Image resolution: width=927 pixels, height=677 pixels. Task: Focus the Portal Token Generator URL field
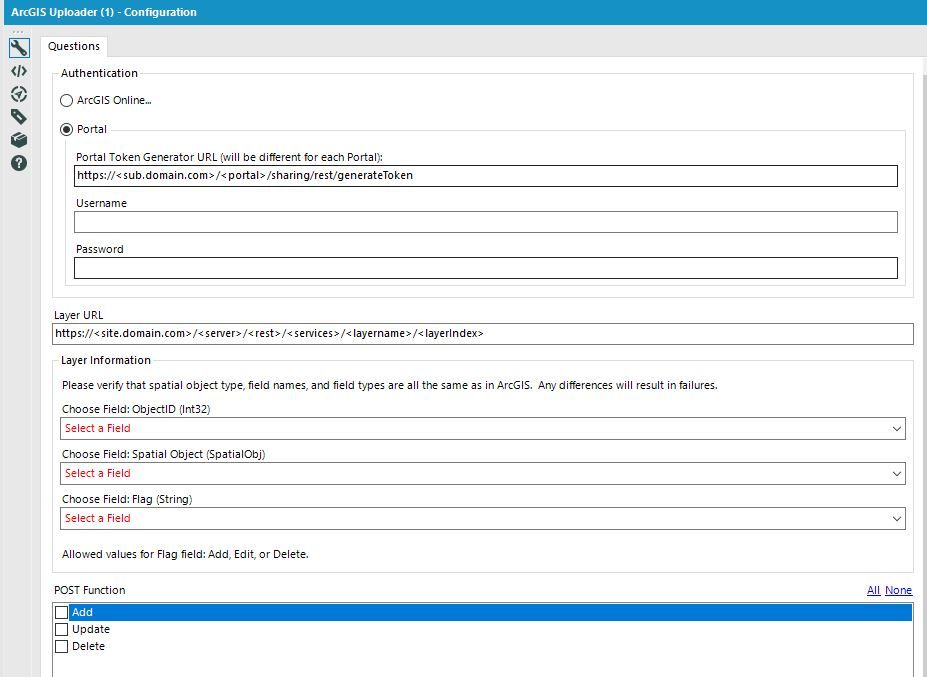pyautogui.click(x=485, y=176)
